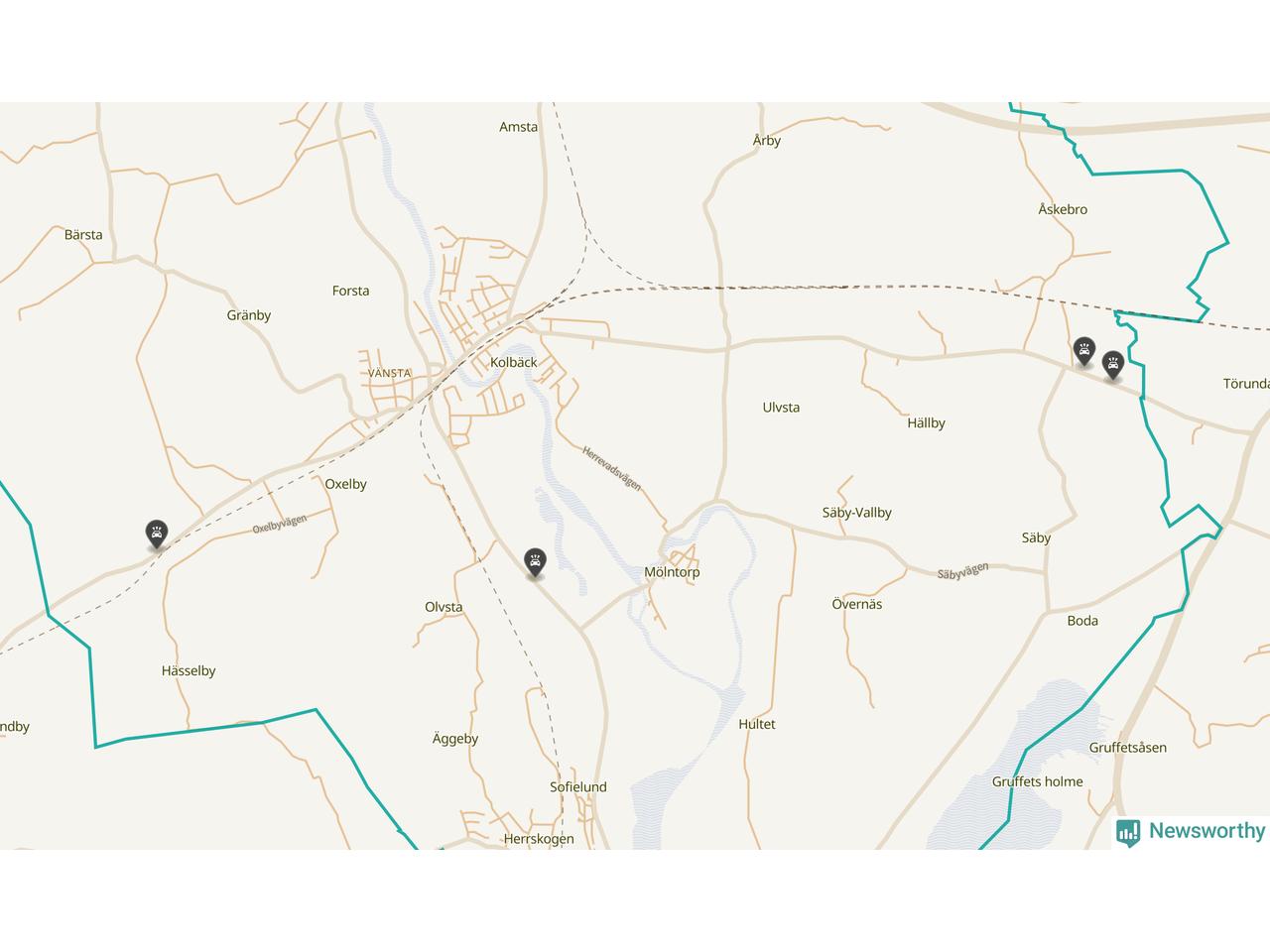Click the Herrevadsvägen road label
Viewport: 1270px width, 952px height.
pyautogui.click(x=611, y=468)
